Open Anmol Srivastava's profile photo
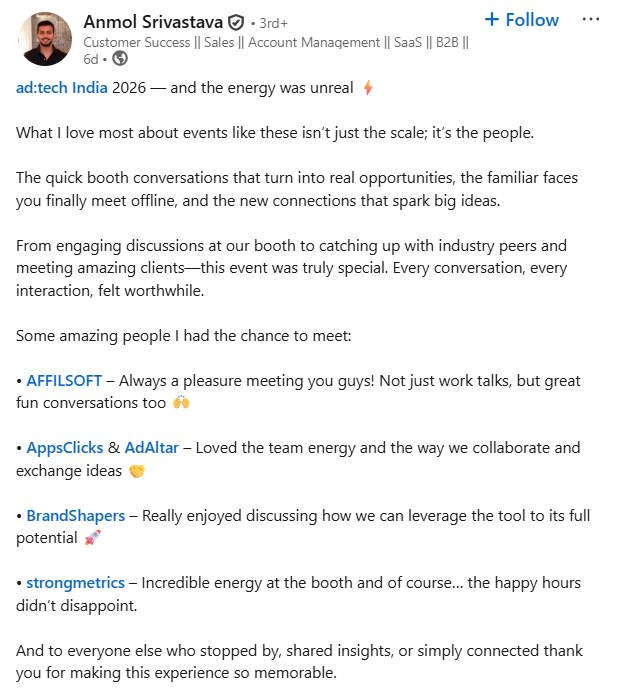 point(45,39)
